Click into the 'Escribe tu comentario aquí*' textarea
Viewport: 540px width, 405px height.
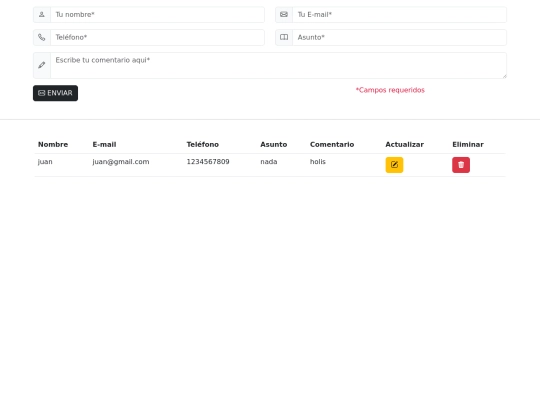point(279,65)
